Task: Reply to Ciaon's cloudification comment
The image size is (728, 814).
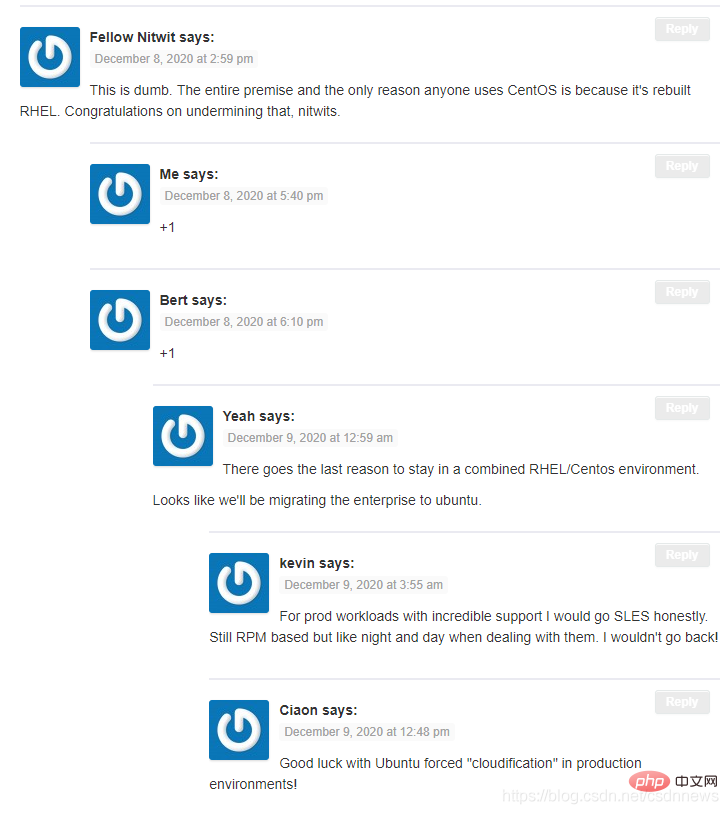Action: click(x=682, y=702)
